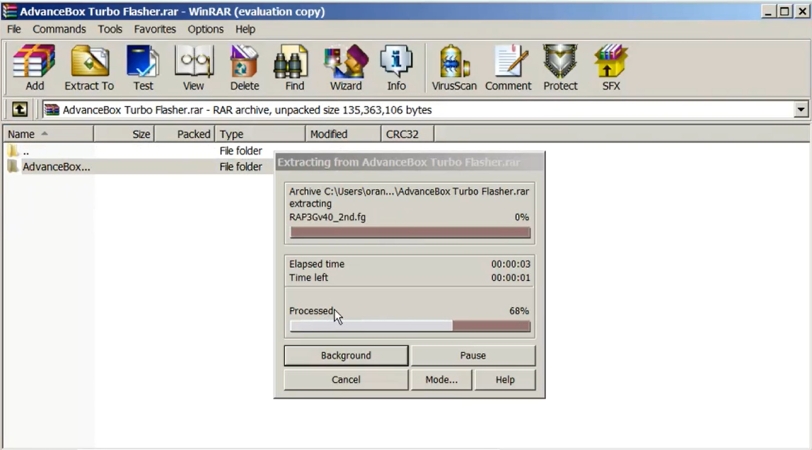Open the View toolbar icon

(x=193, y=68)
